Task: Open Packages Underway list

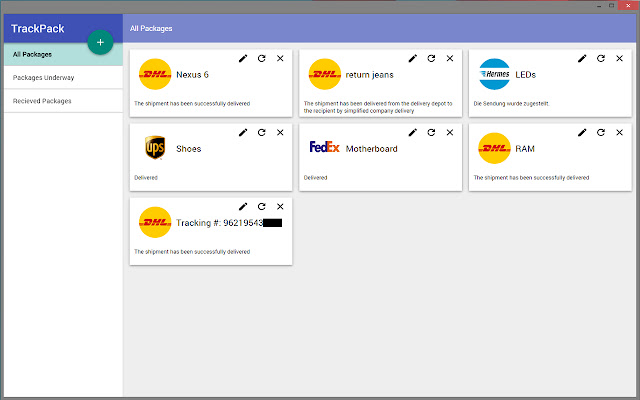Action: pyautogui.click(x=63, y=78)
